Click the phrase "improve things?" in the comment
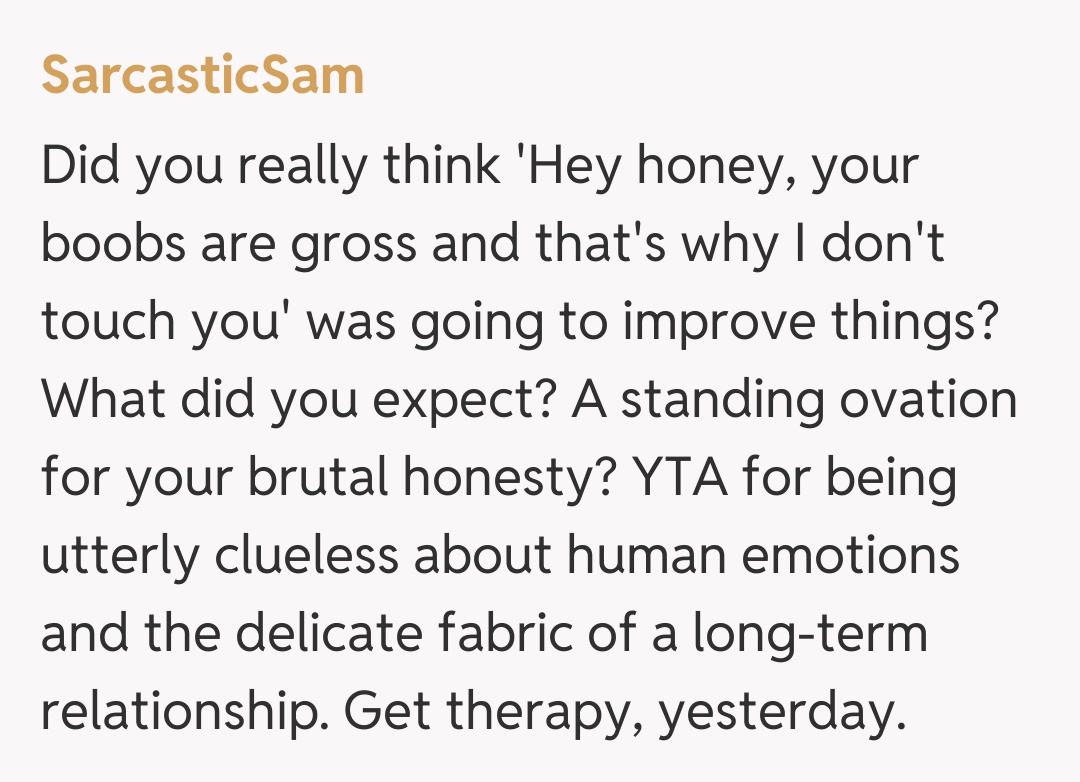The image size is (1080, 782). click(x=810, y=323)
